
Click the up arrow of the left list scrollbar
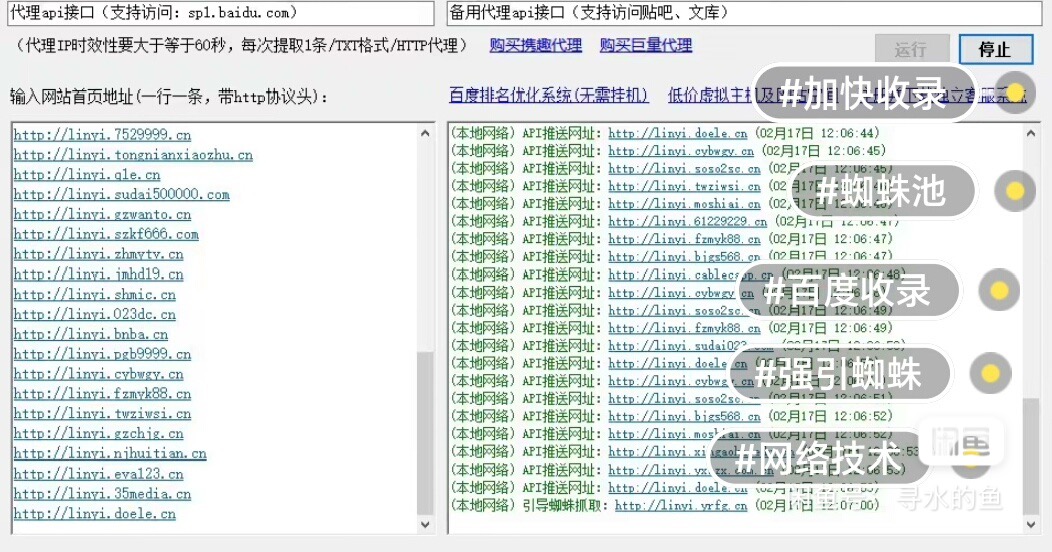pyautogui.click(x=425, y=132)
